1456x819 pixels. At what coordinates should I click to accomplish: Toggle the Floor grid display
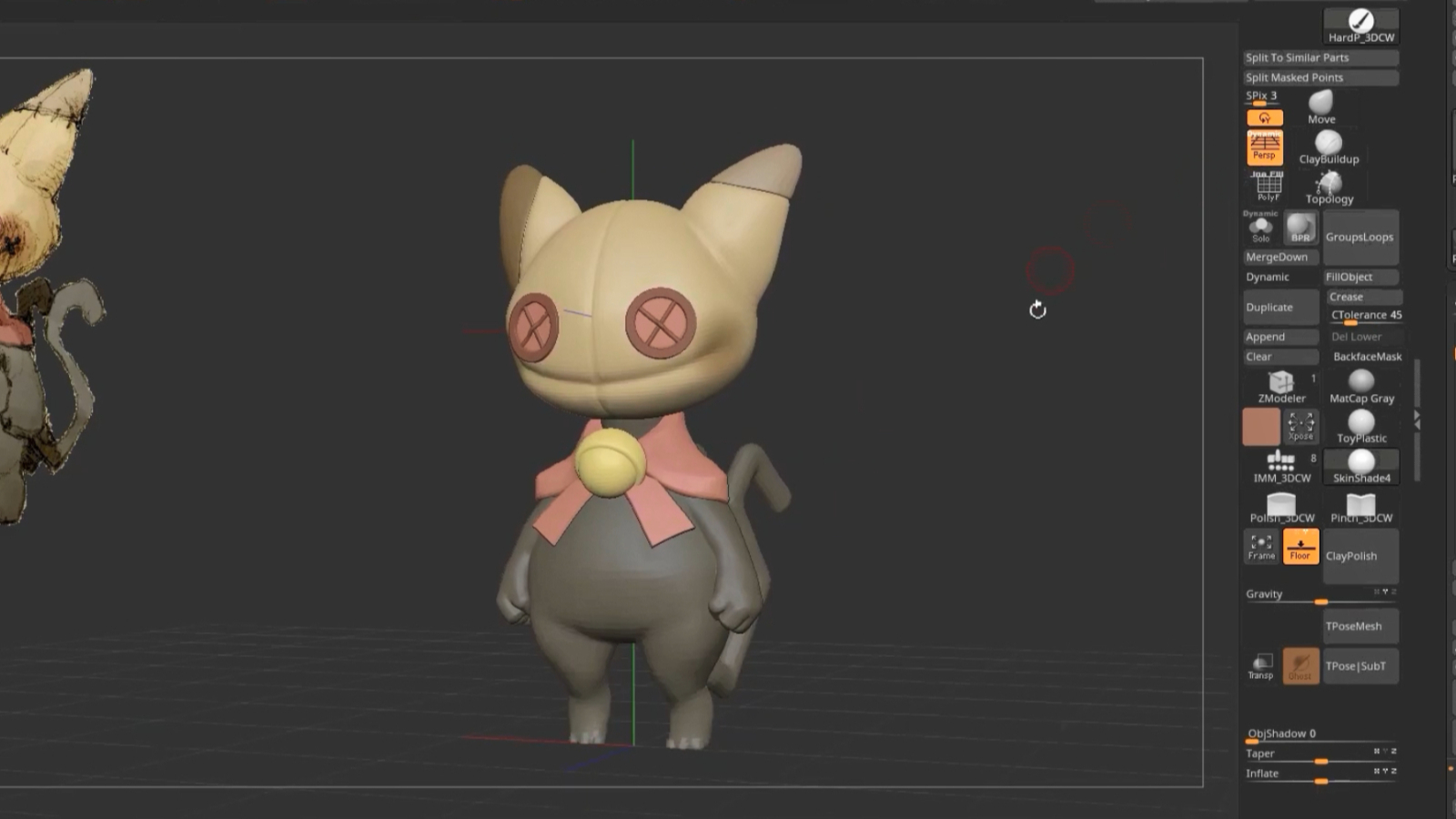(1300, 547)
